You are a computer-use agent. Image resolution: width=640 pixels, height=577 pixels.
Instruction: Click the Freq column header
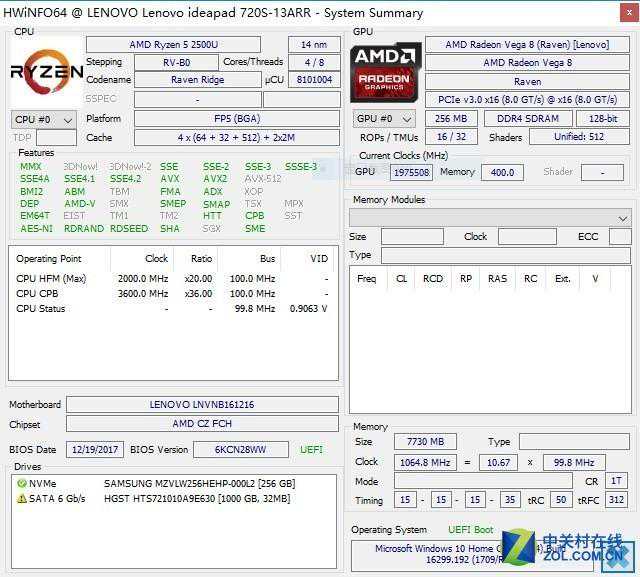(367, 279)
